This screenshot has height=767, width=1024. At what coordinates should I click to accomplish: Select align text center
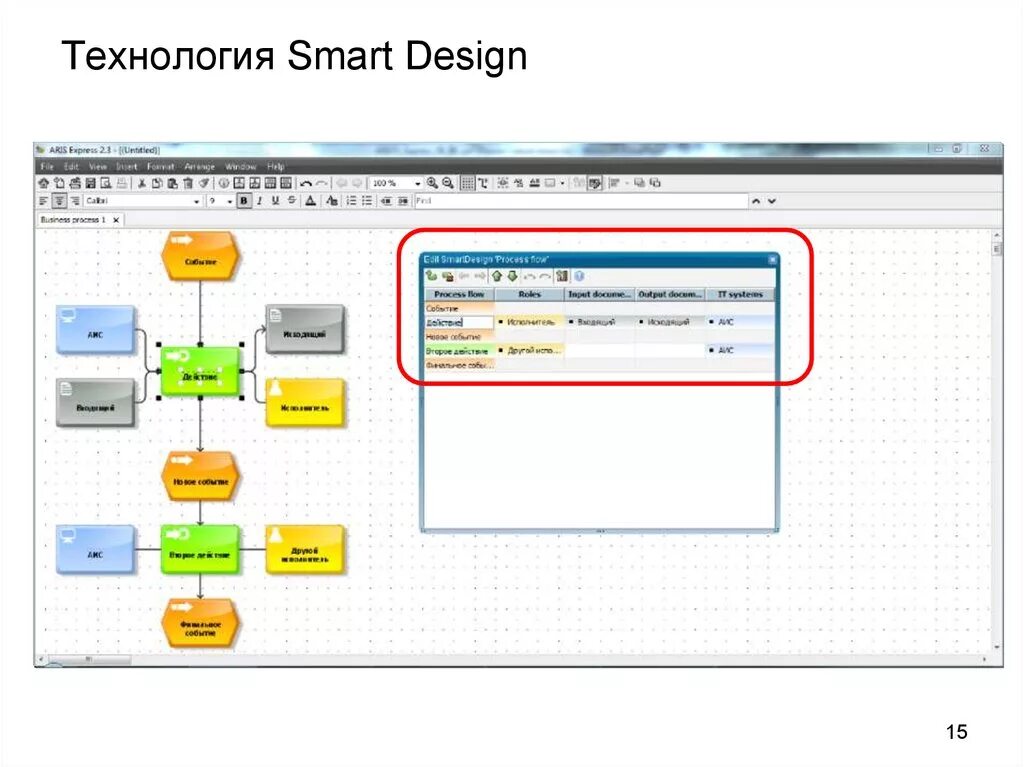pos(59,201)
